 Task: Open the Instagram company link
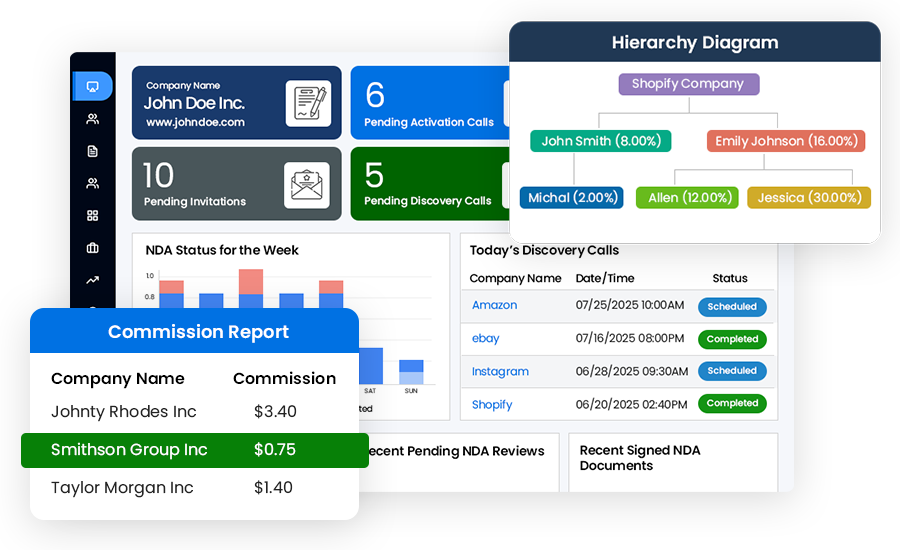point(500,371)
